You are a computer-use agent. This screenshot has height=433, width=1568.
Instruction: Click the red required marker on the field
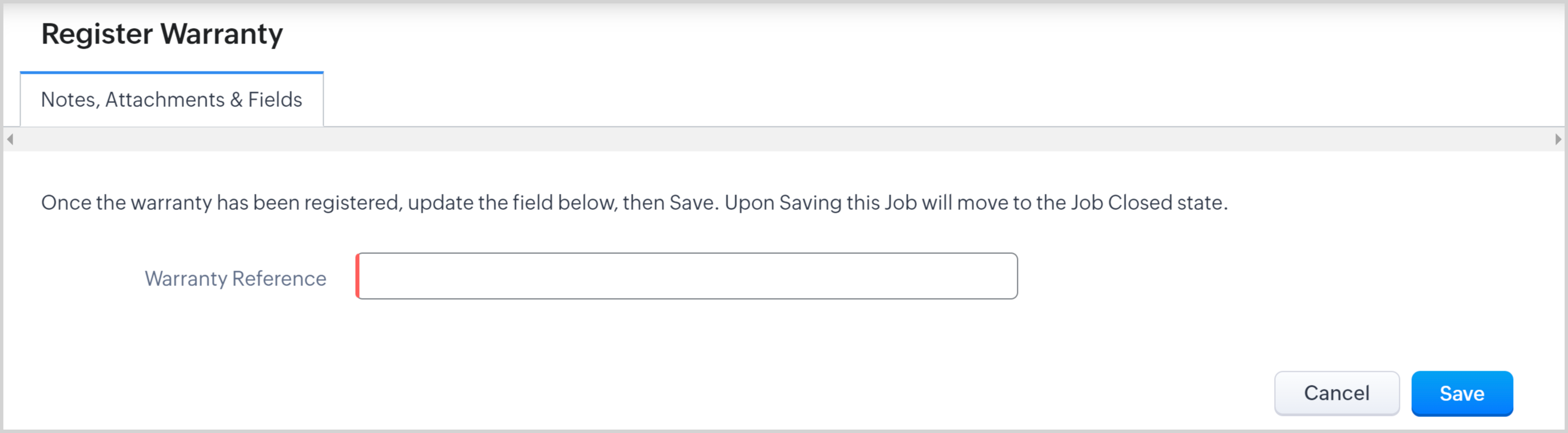click(358, 276)
